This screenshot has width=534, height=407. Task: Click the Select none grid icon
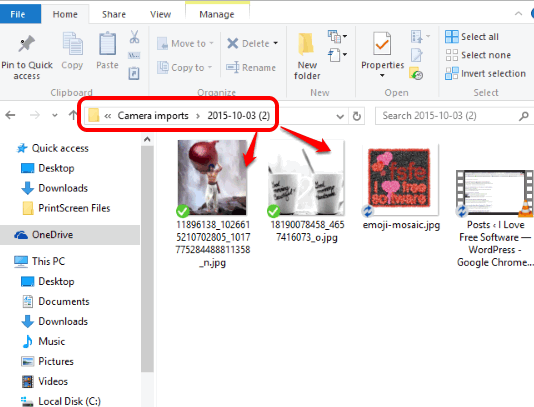coord(452,55)
